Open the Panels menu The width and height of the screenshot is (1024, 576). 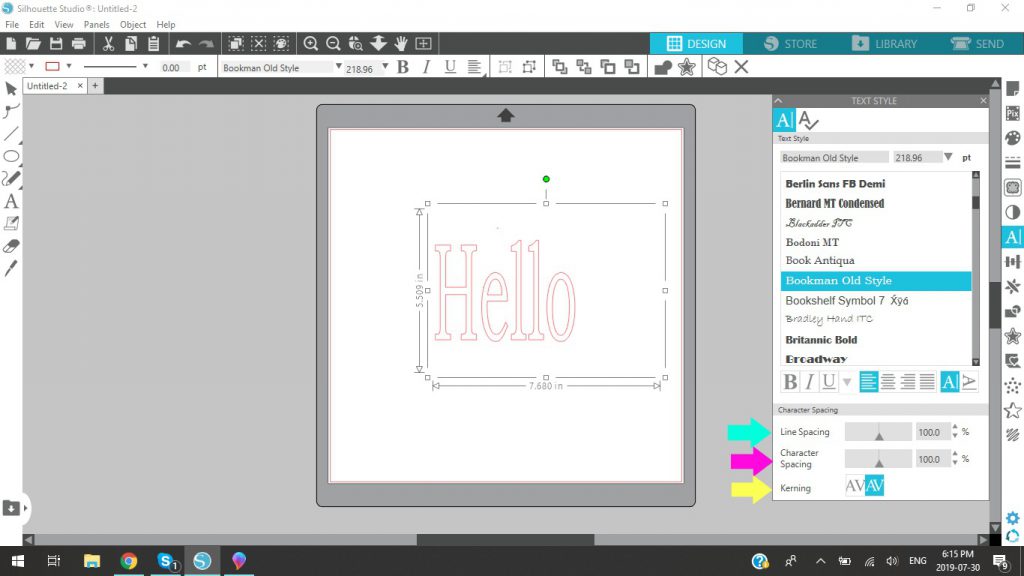coord(97,25)
